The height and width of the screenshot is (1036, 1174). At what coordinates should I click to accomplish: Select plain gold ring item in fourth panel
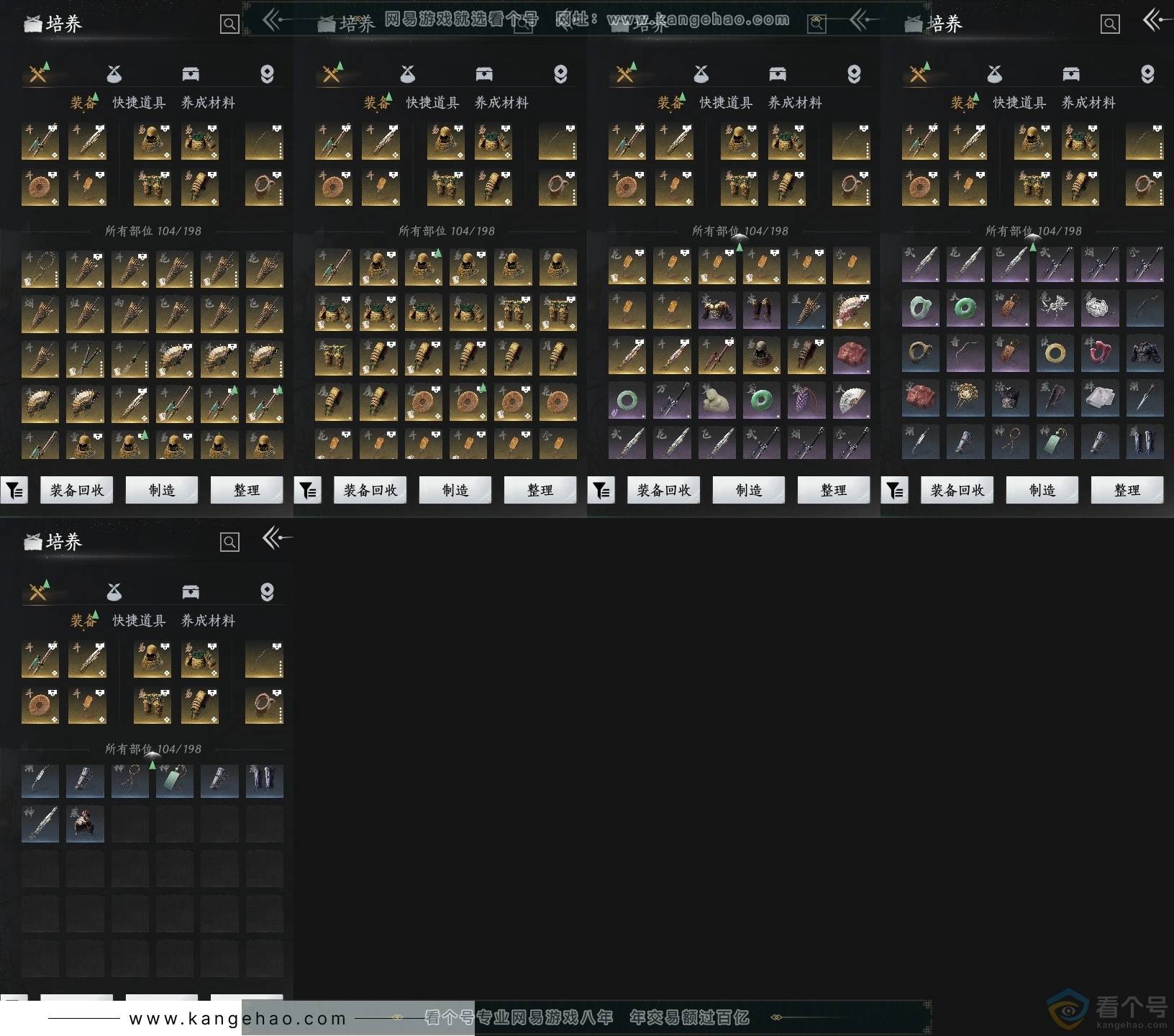point(1055,353)
